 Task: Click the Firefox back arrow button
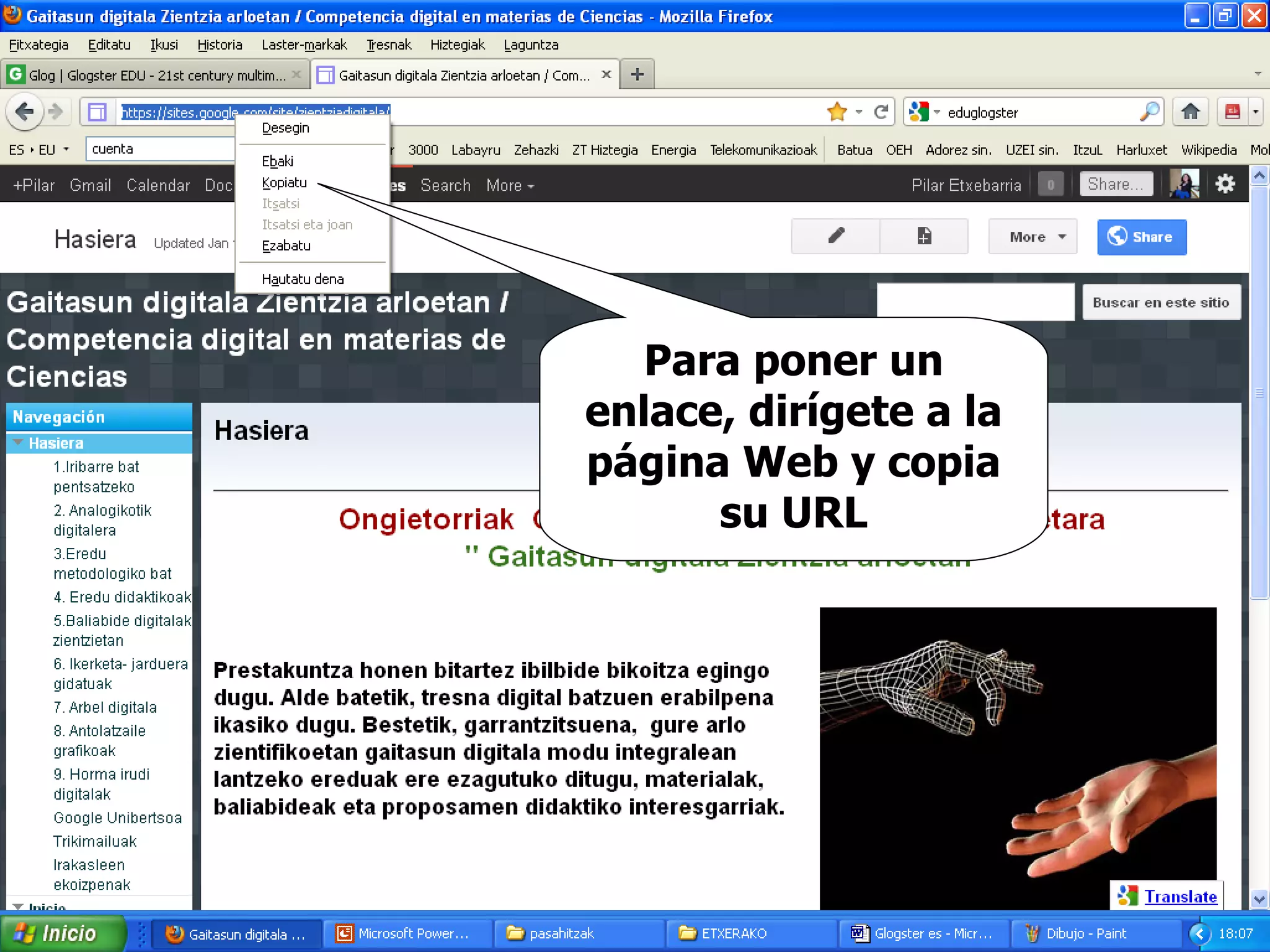pos(25,112)
